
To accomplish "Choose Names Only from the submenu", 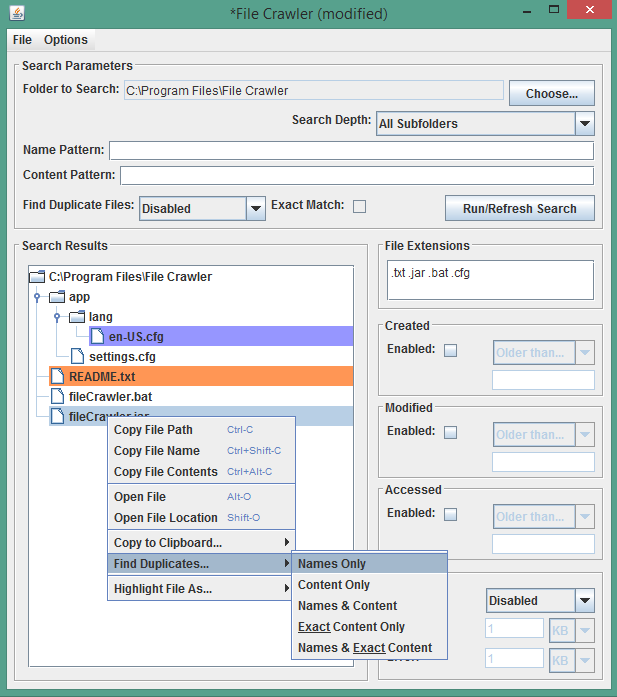I will (x=332, y=564).
